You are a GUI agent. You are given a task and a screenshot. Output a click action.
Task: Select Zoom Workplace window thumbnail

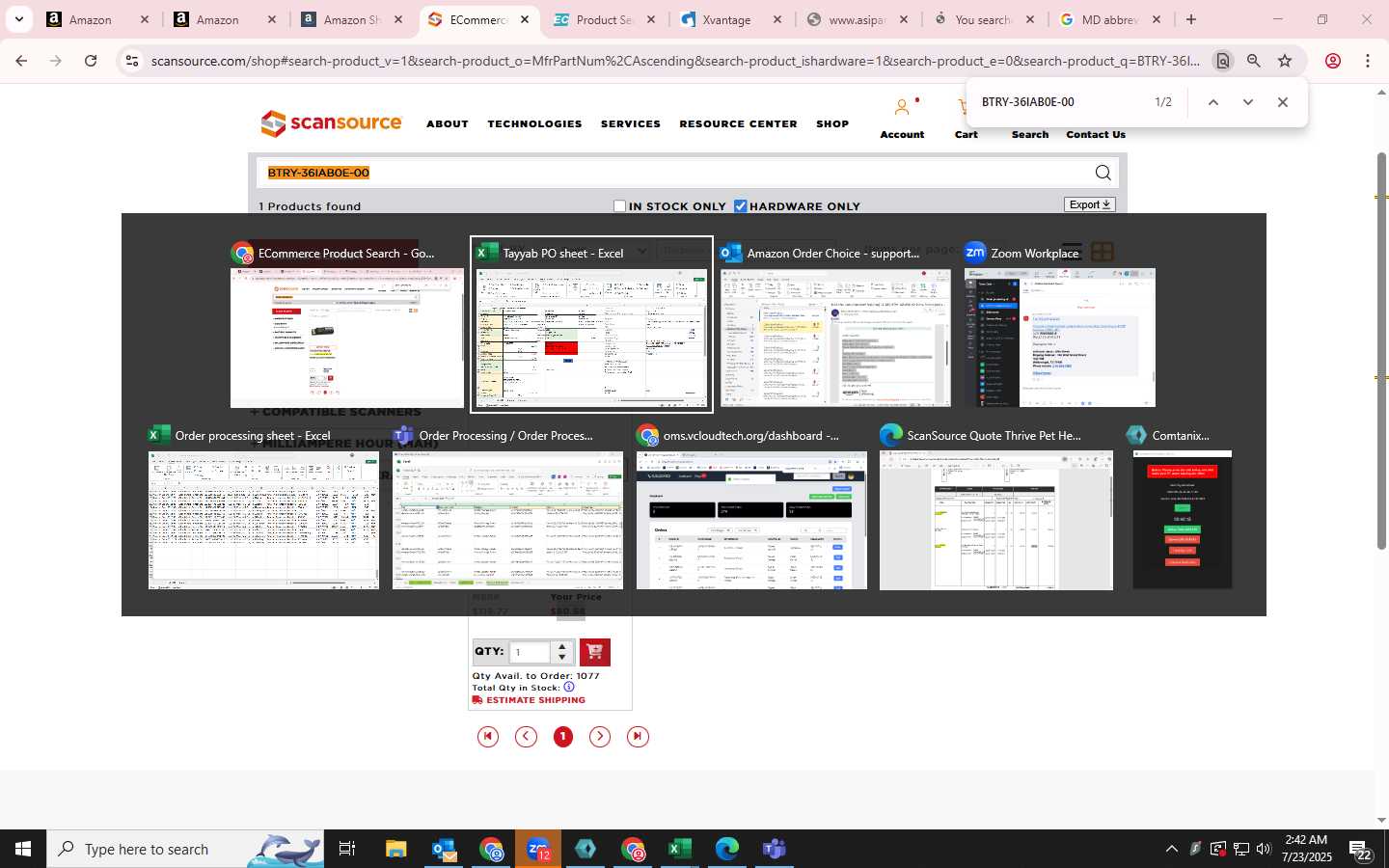tap(1059, 325)
